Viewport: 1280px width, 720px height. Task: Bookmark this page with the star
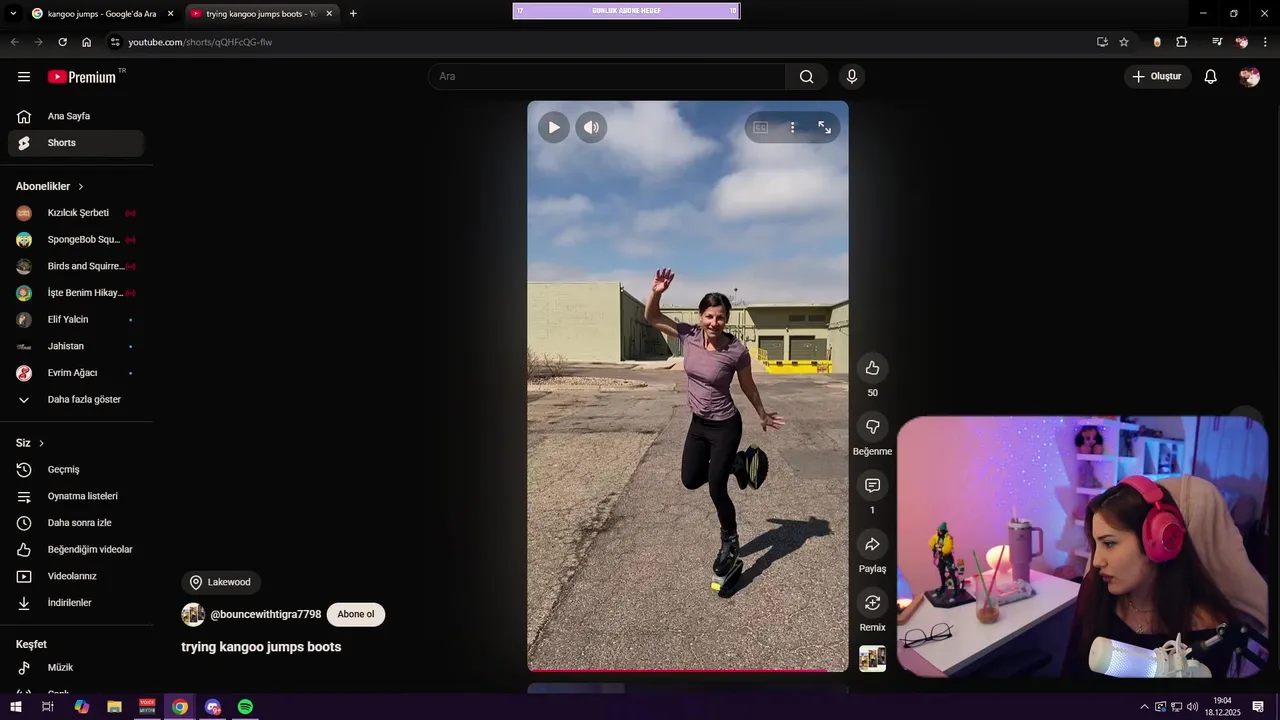pyautogui.click(x=1124, y=42)
